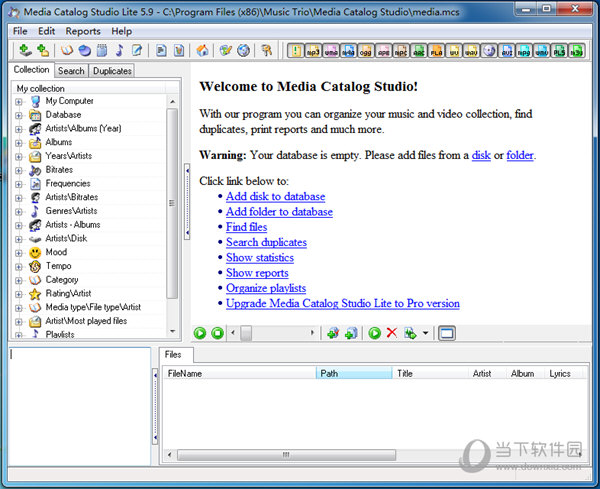600x489 pixels.
Task: Sort by the FileName column header
Action: tap(240, 373)
